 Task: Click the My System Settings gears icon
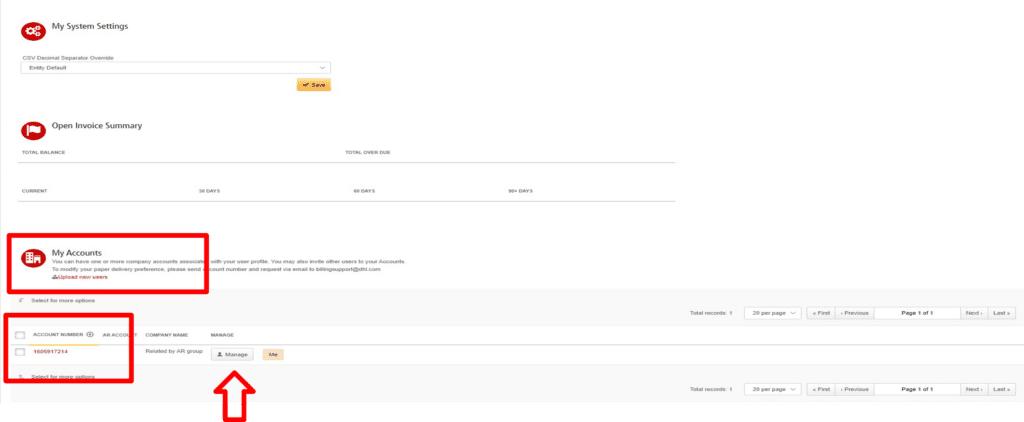tap(34, 32)
